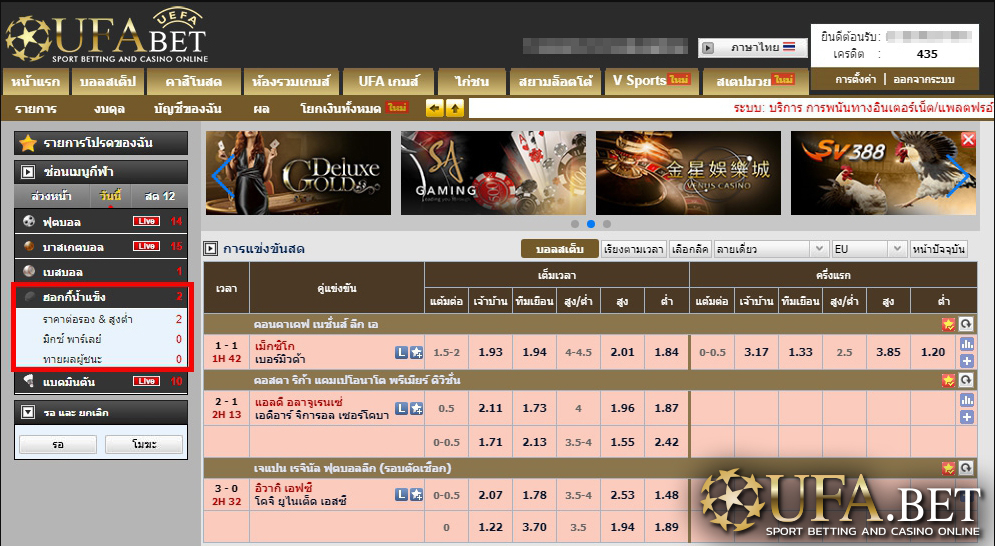Click the basketball sport icon

click(x=29, y=246)
